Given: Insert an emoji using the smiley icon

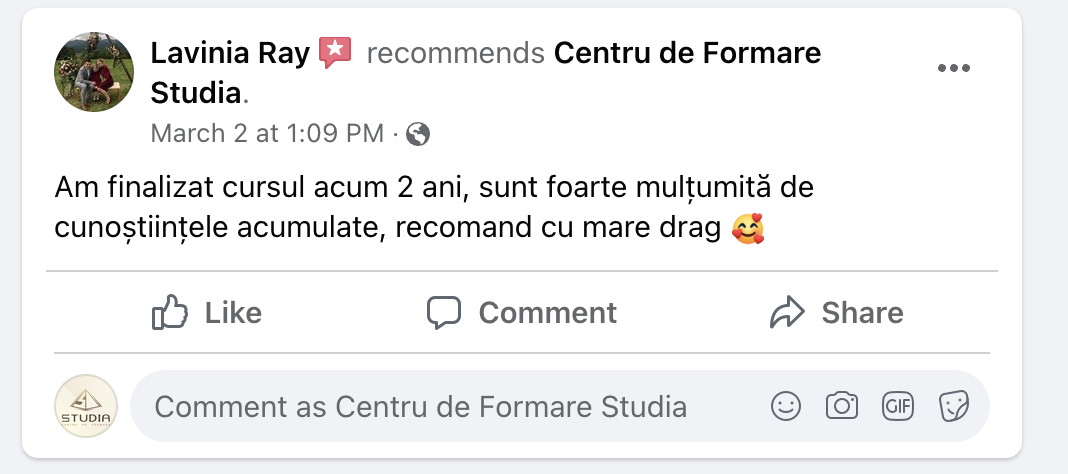Looking at the screenshot, I should pos(786,406).
